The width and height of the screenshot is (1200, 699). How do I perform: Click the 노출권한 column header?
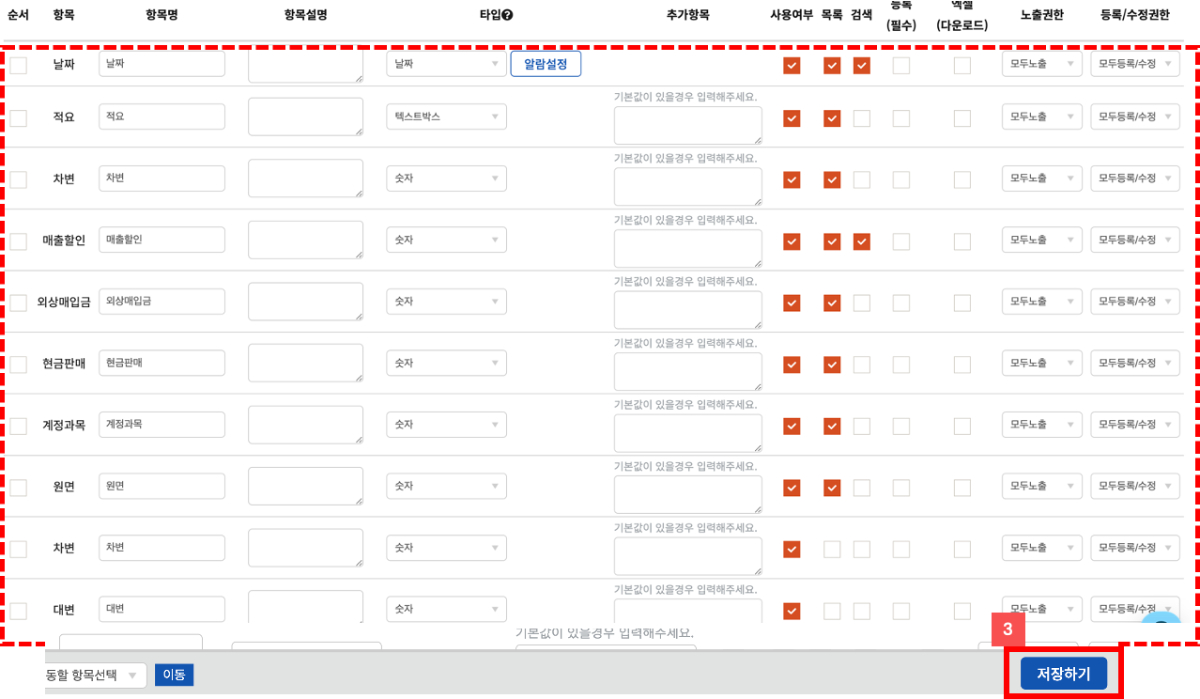point(1042,15)
